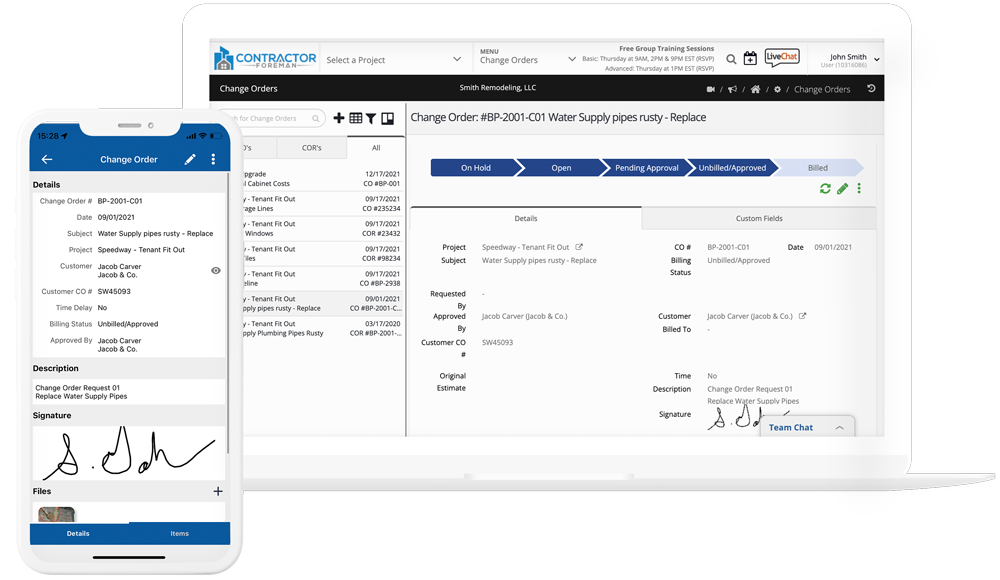1000x580 pixels.
Task: Open the Change Orders menu dropdown
Action: (527, 60)
